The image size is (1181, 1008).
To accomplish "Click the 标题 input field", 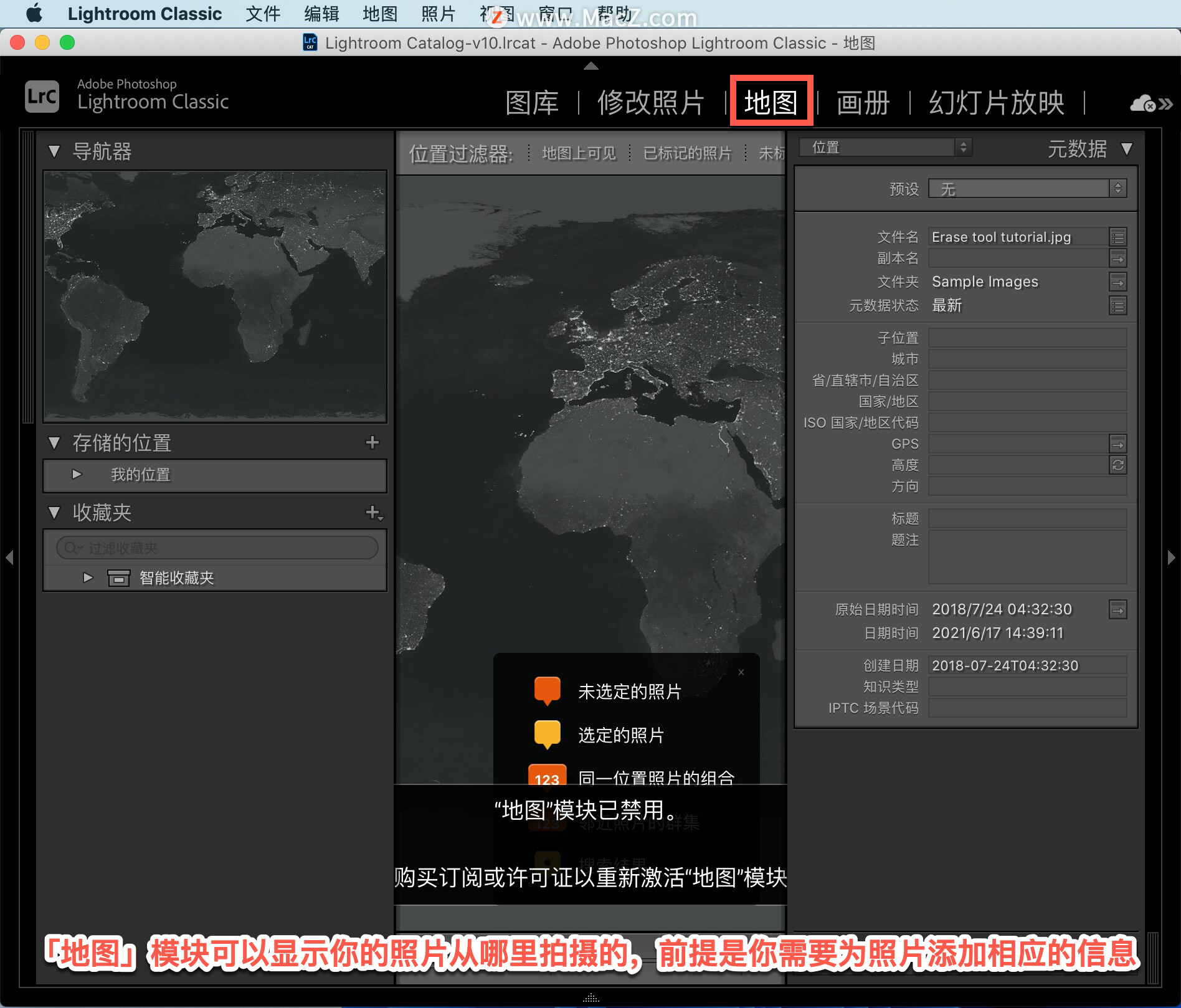I will tap(1027, 518).
